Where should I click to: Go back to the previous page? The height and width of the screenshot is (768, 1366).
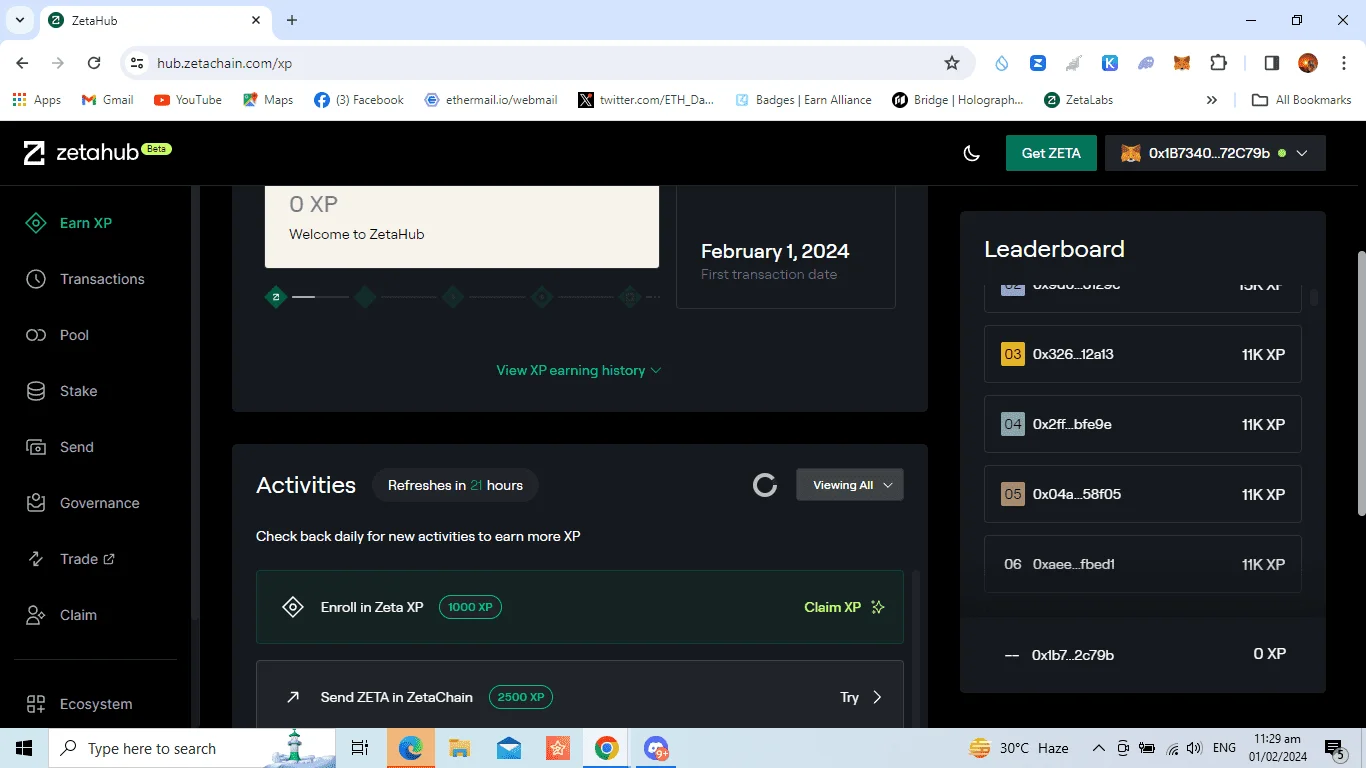click(22, 63)
